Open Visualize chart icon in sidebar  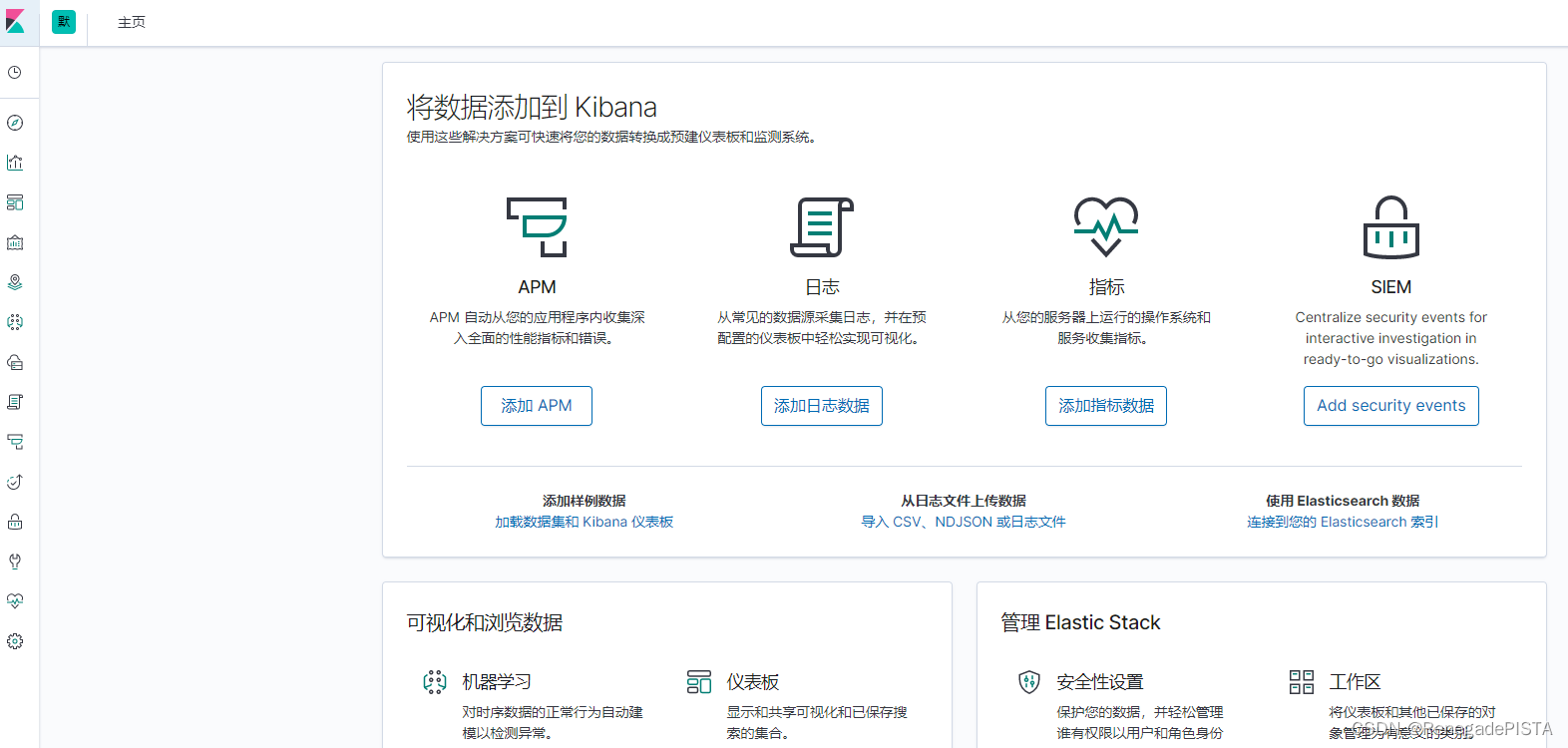[15, 163]
